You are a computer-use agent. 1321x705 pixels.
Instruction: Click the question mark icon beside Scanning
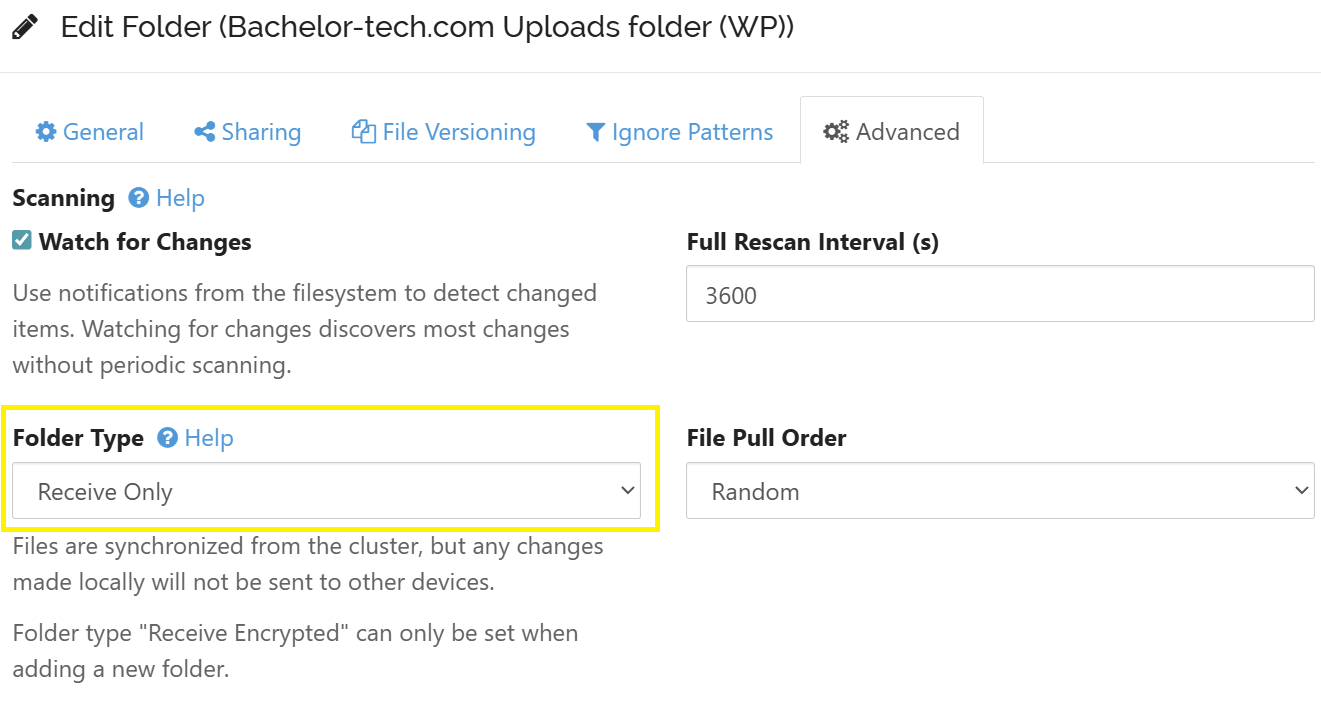click(139, 198)
